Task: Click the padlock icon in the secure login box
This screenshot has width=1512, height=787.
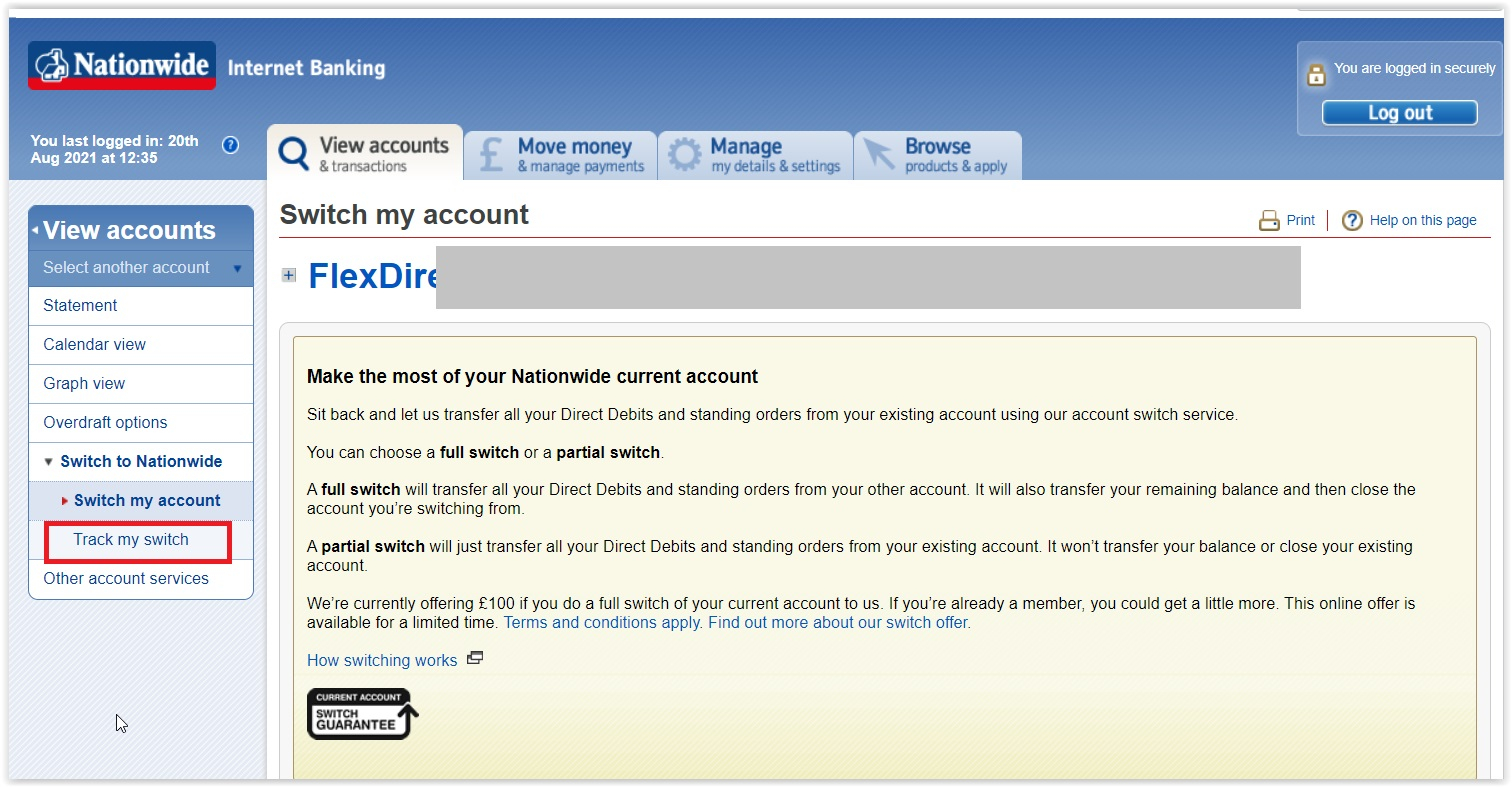Action: (1316, 73)
